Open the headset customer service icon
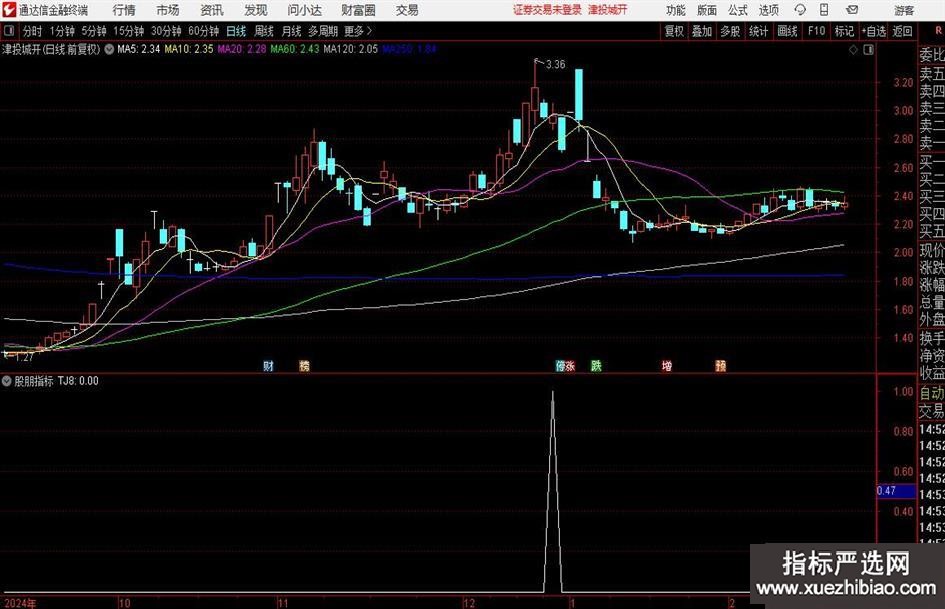 click(x=800, y=10)
